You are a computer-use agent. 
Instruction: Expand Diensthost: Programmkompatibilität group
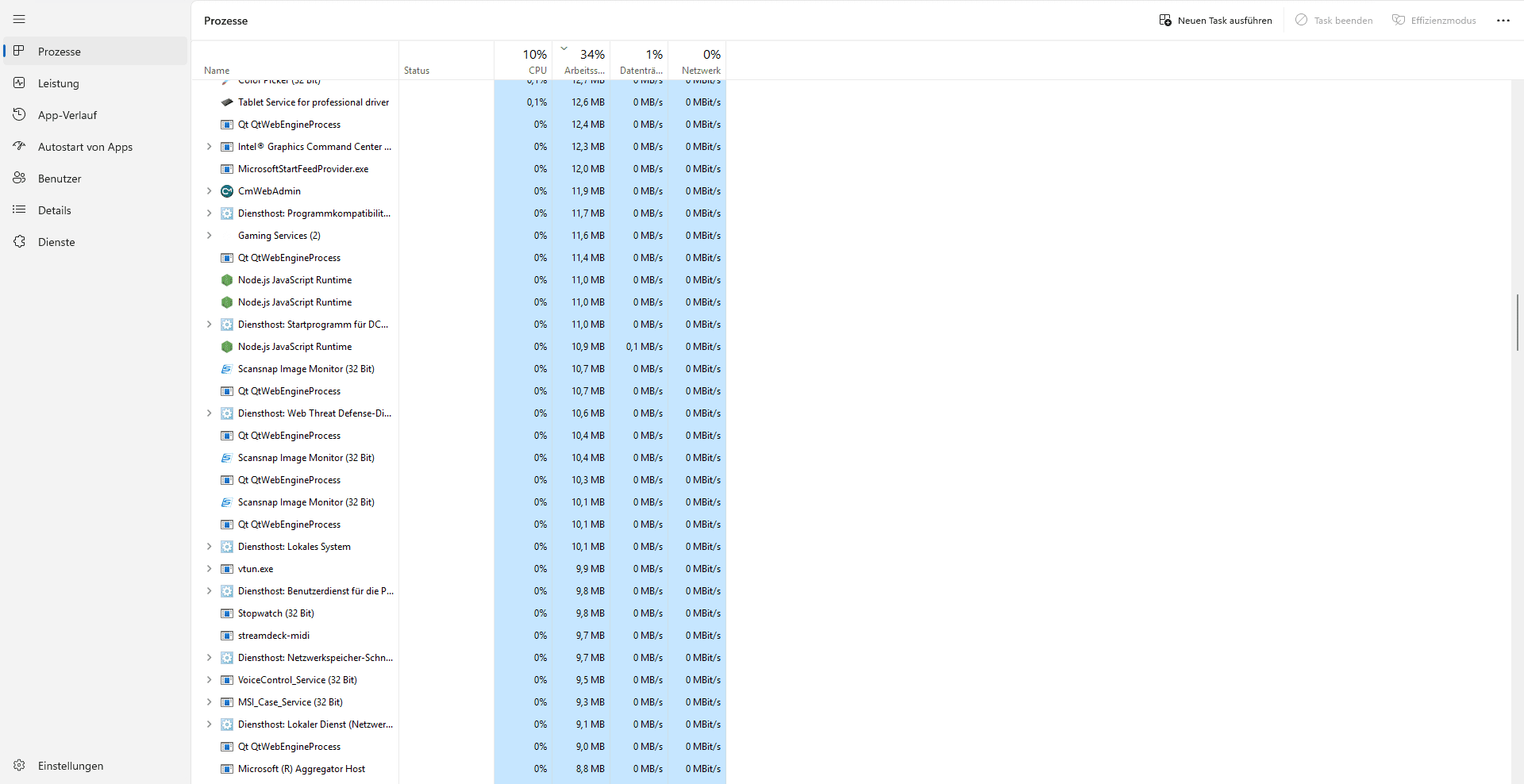tap(210, 213)
